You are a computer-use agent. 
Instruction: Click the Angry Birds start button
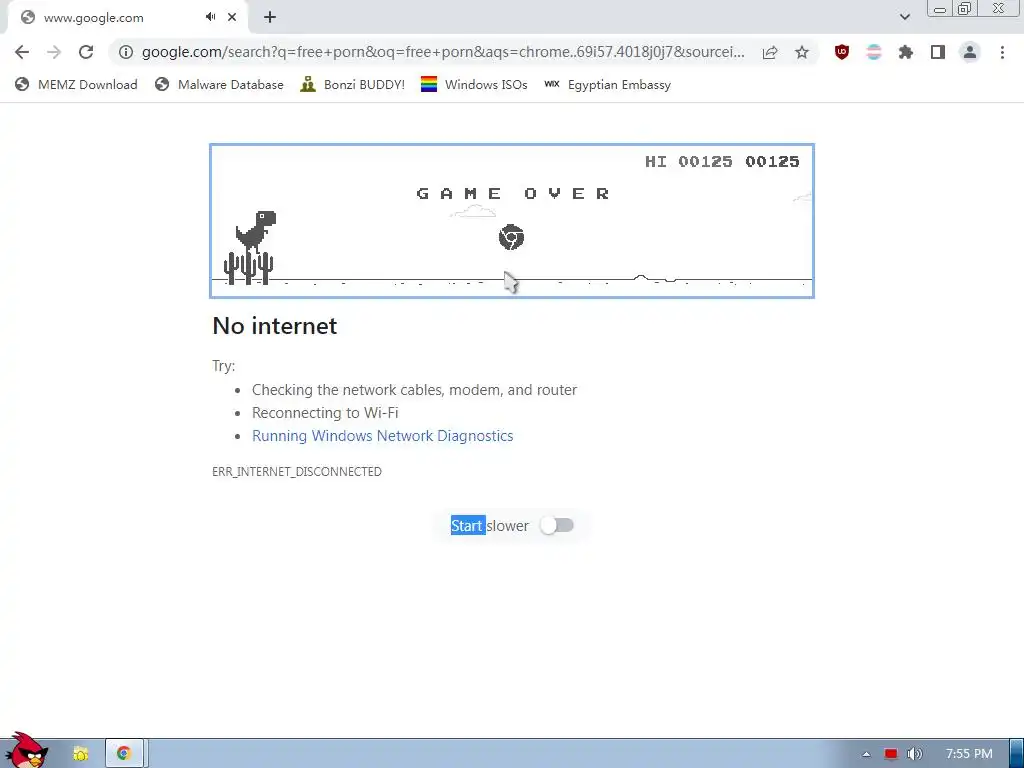(x=26, y=751)
